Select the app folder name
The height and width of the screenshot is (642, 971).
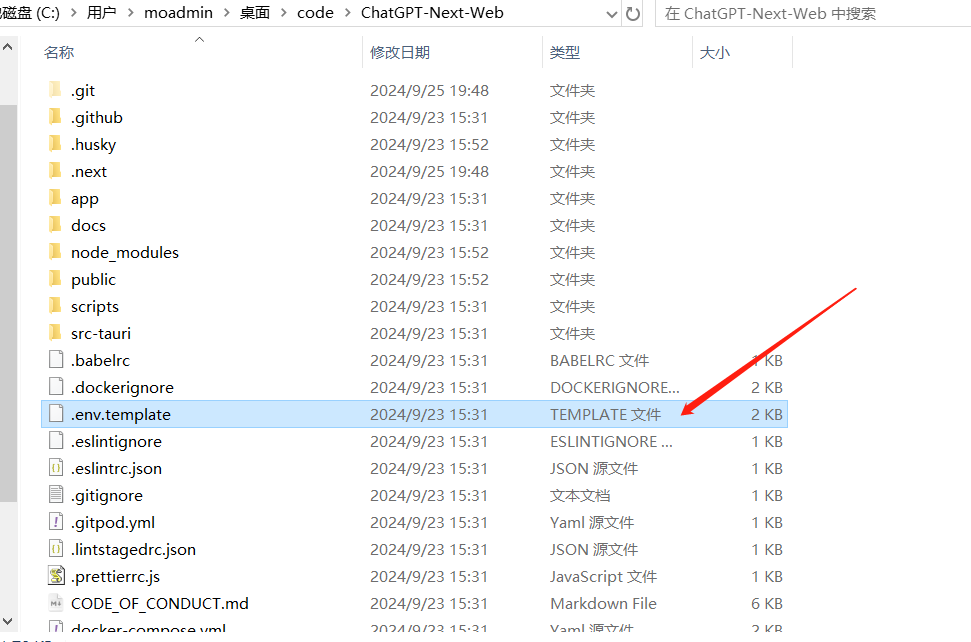[85, 199]
